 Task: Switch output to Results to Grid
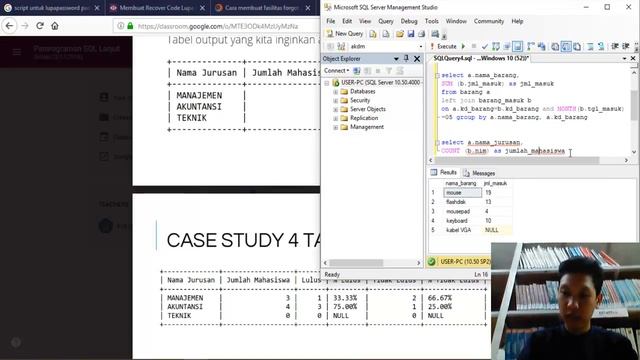566,47
